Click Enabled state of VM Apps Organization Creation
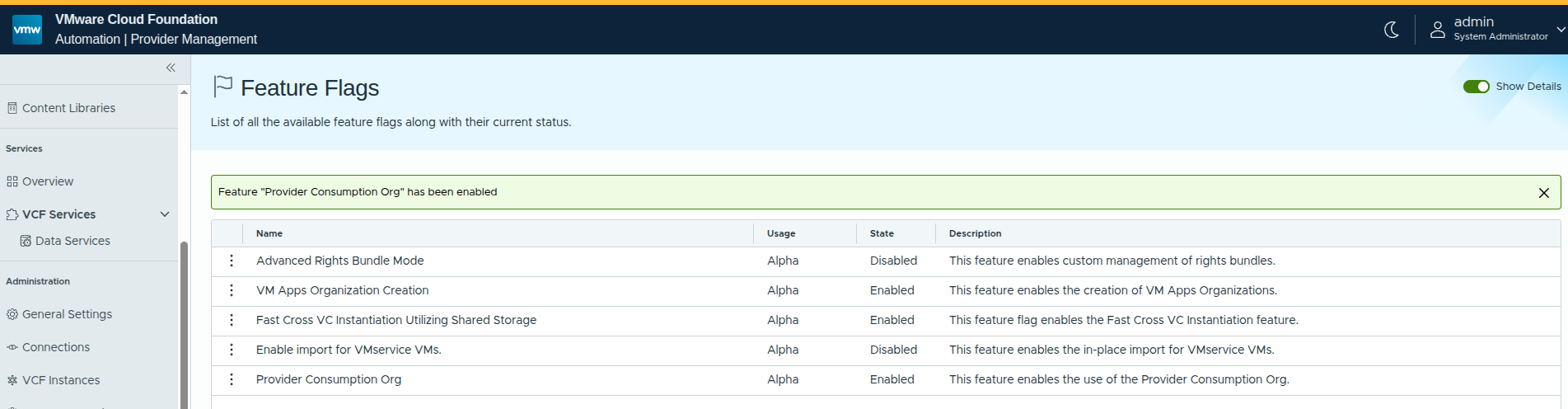The image size is (1568, 409). coord(892,290)
